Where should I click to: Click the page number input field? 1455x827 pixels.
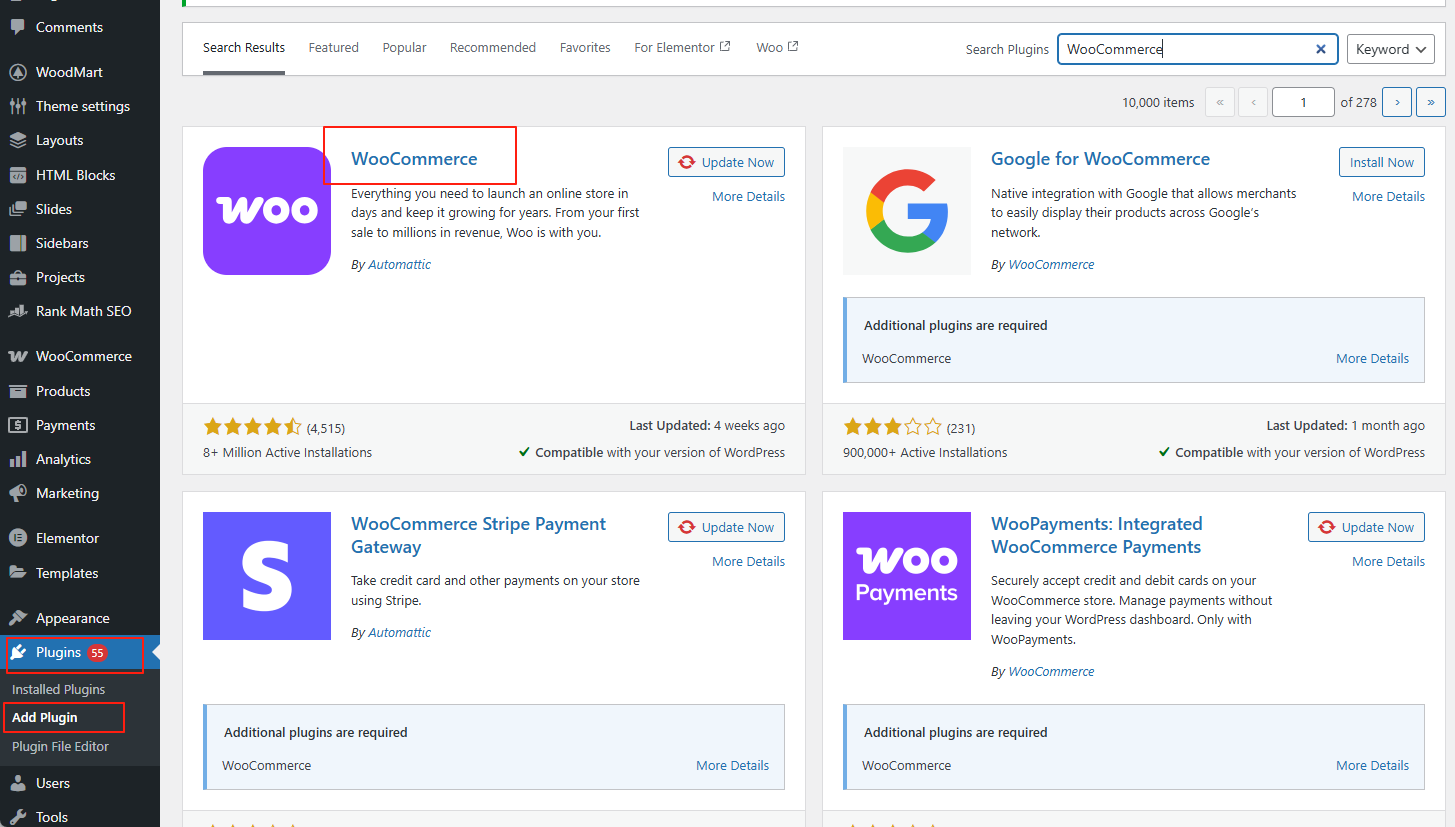click(1302, 101)
